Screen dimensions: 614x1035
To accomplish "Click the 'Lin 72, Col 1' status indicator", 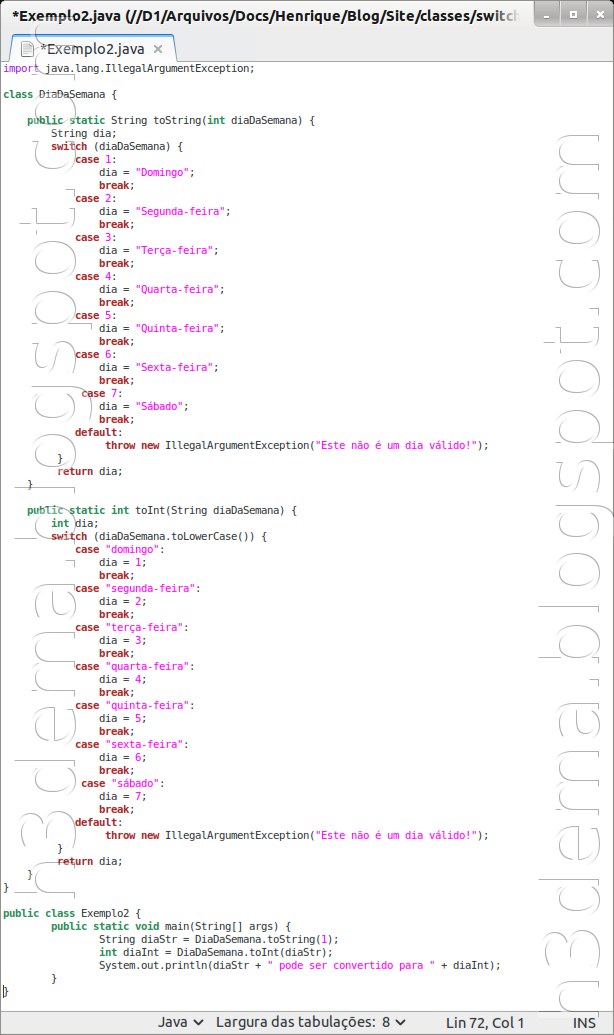I will tap(485, 1022).
